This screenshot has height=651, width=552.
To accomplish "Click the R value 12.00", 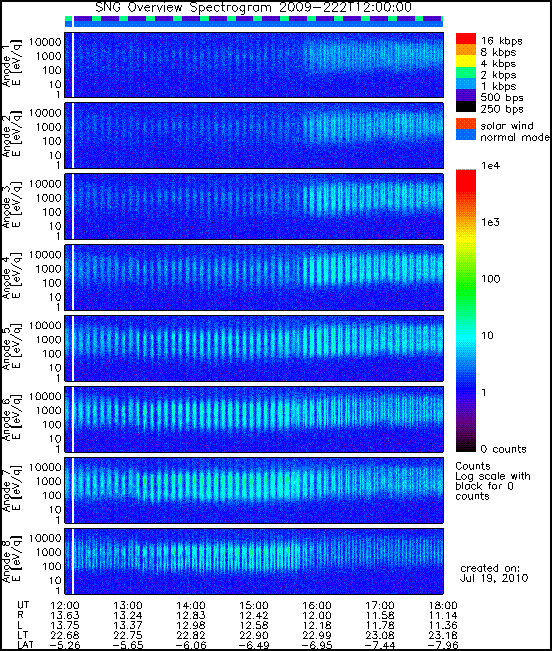I will (317, 615).
